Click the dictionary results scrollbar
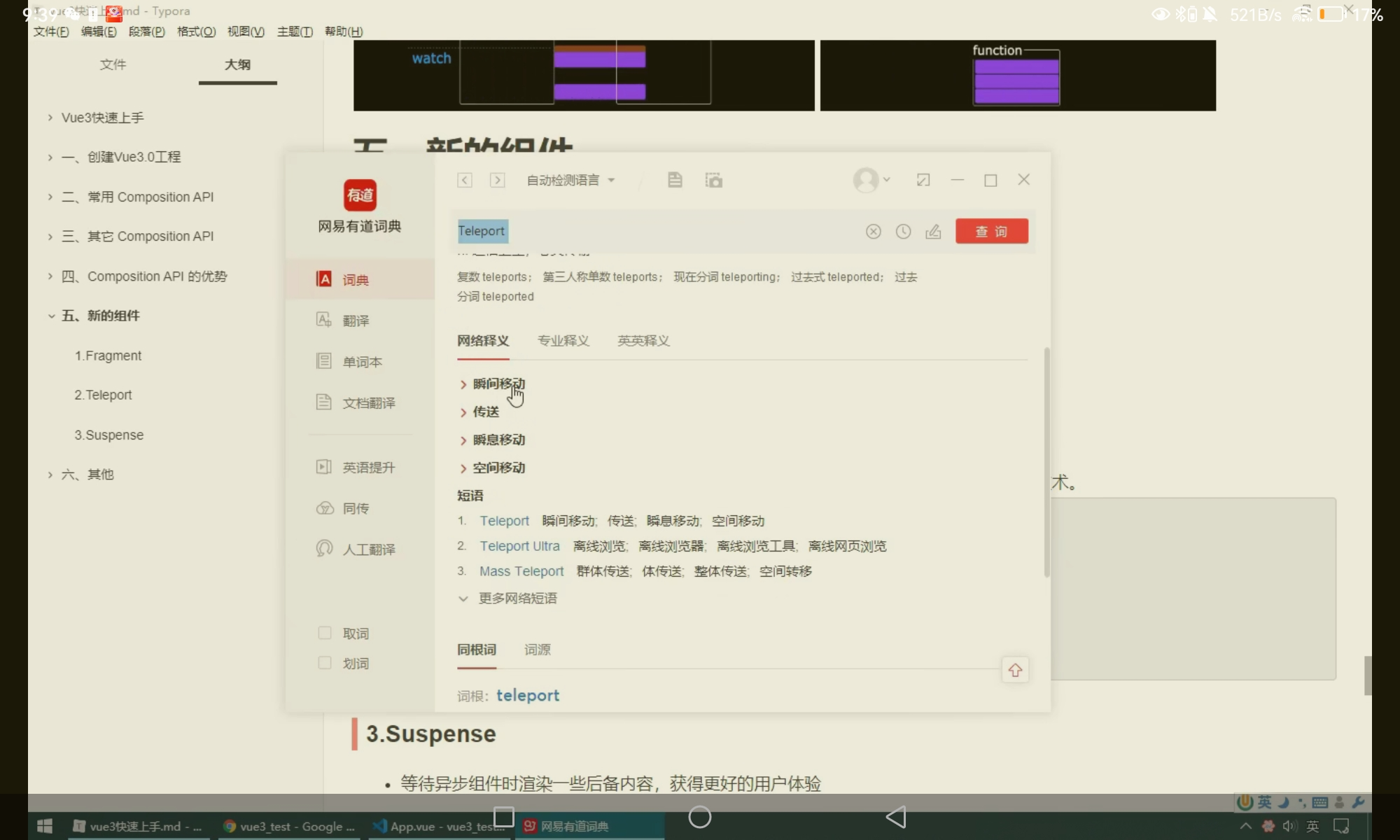Viewport: 1400px width, 840px height. click(x=1046, y=462)
